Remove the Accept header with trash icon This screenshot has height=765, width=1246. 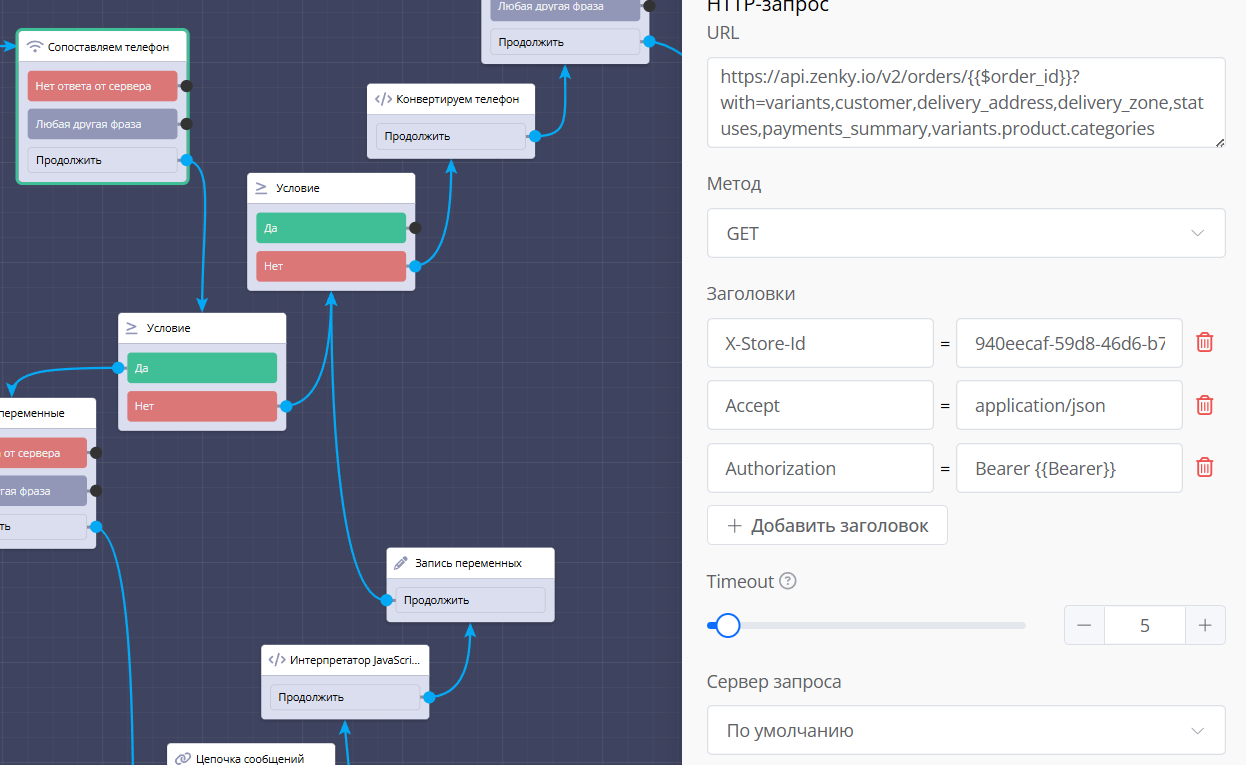pyautogui.click(x=1205, y=405)
